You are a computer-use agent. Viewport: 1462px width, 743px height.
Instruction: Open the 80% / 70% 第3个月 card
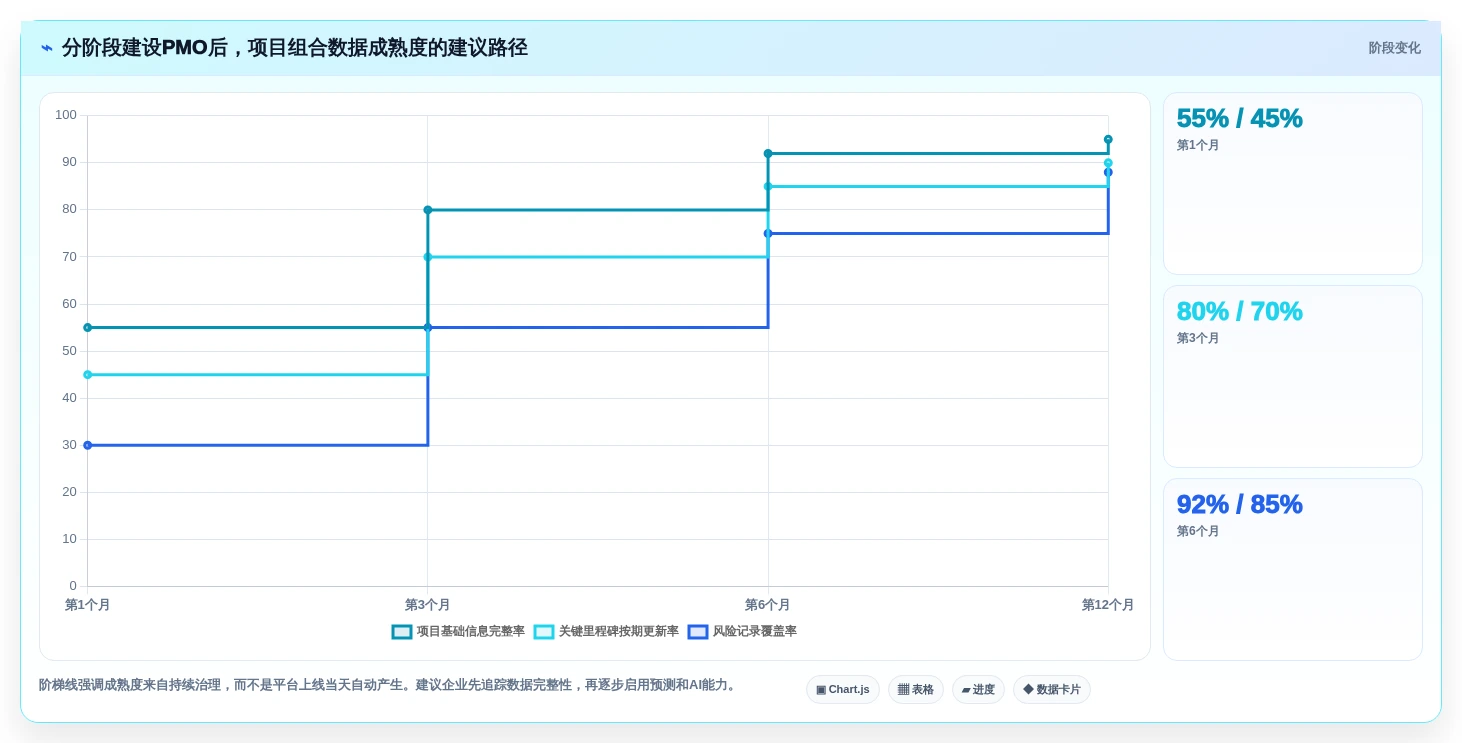[1292, 377]
